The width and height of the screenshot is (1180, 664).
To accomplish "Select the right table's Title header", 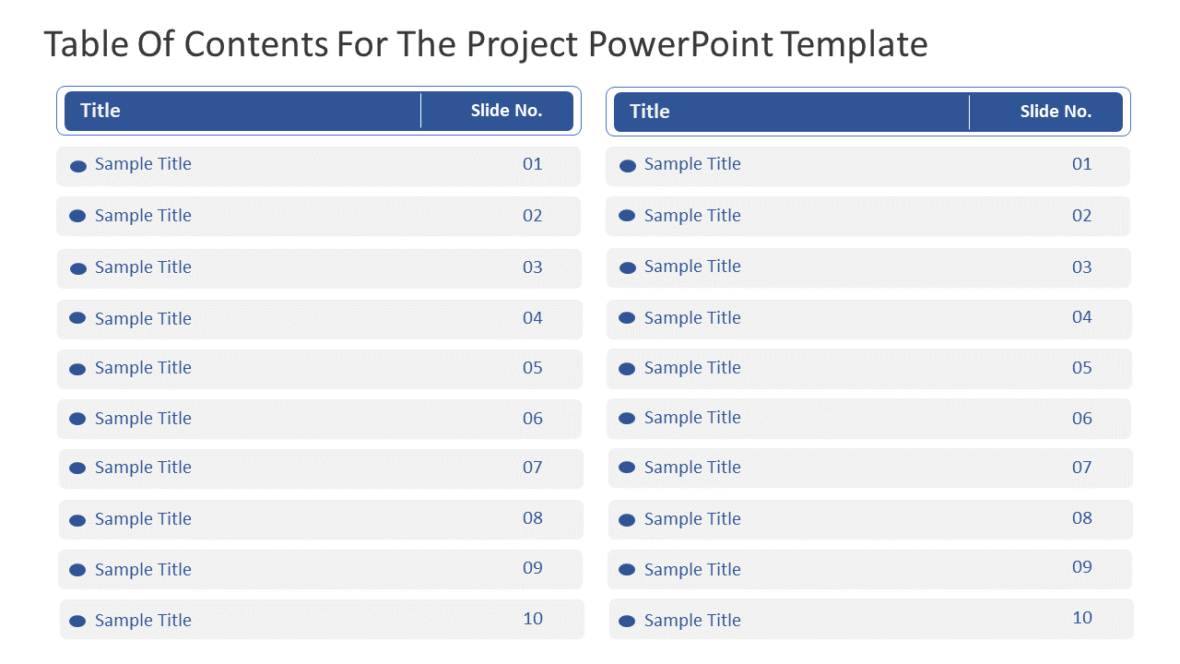I will [649, 111].
